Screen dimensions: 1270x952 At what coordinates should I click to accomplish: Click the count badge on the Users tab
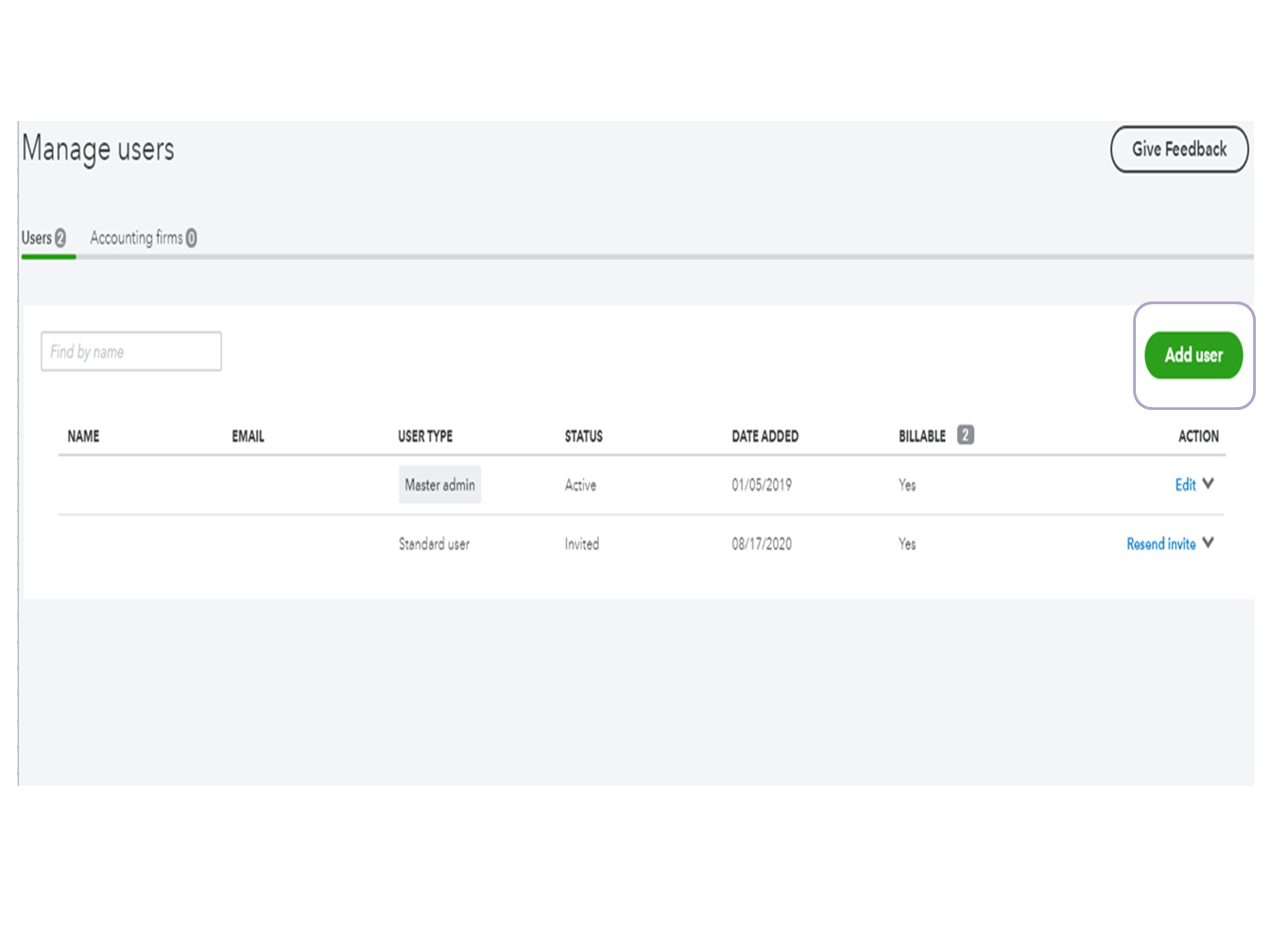pos(60,237)
